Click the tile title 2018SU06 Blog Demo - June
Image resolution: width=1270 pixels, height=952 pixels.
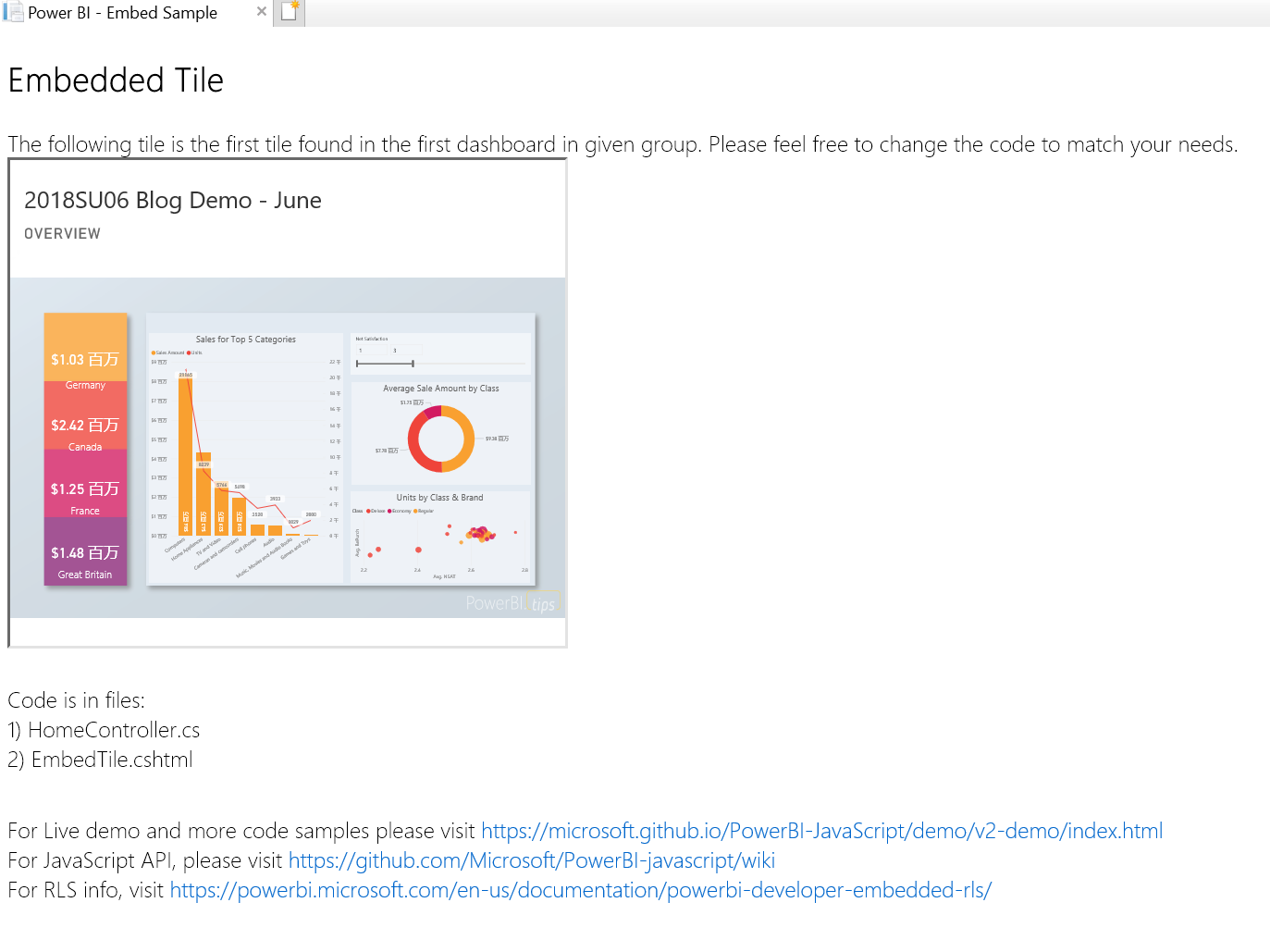[173, 201]
